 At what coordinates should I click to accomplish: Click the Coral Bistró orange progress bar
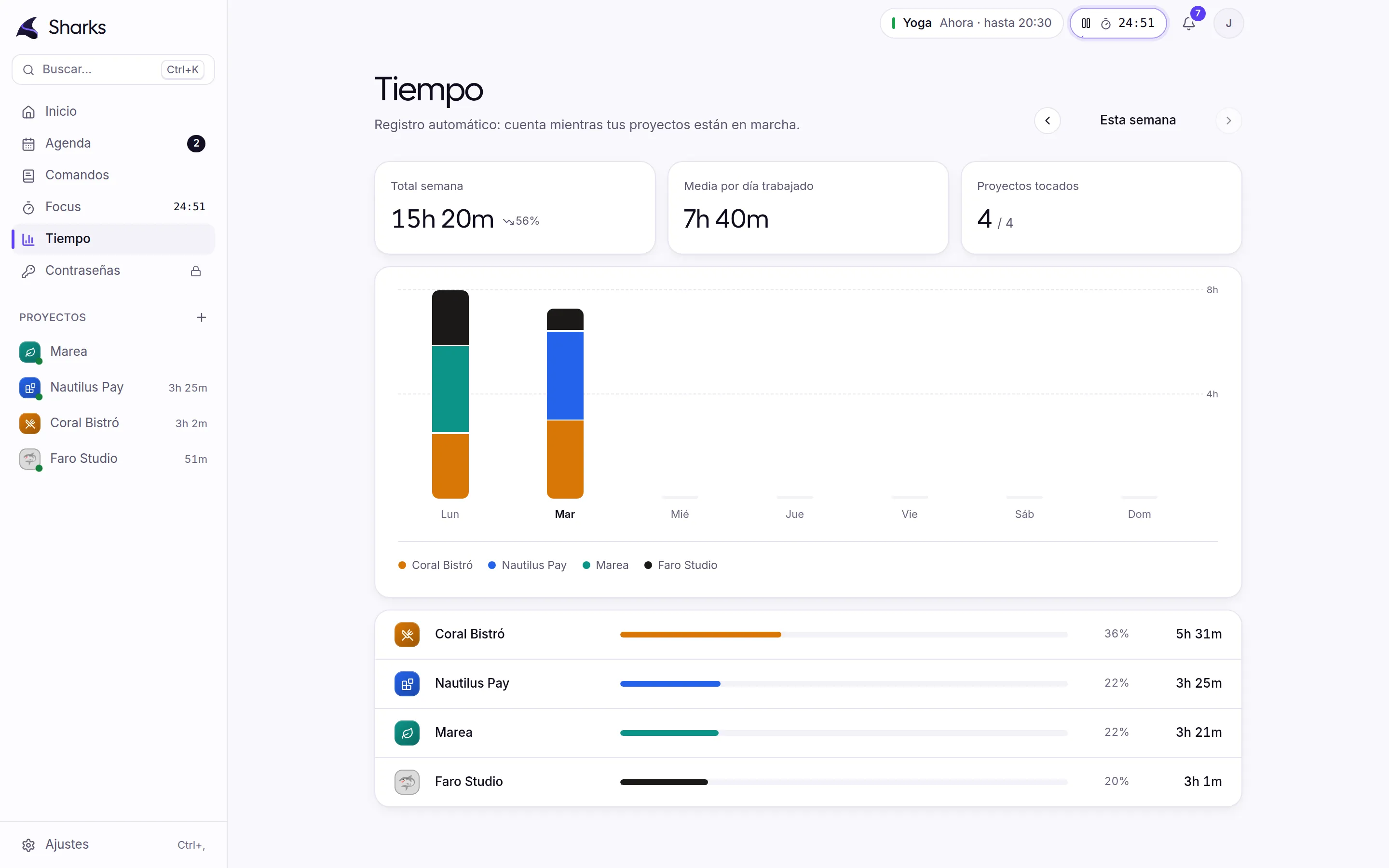[700, 634]
